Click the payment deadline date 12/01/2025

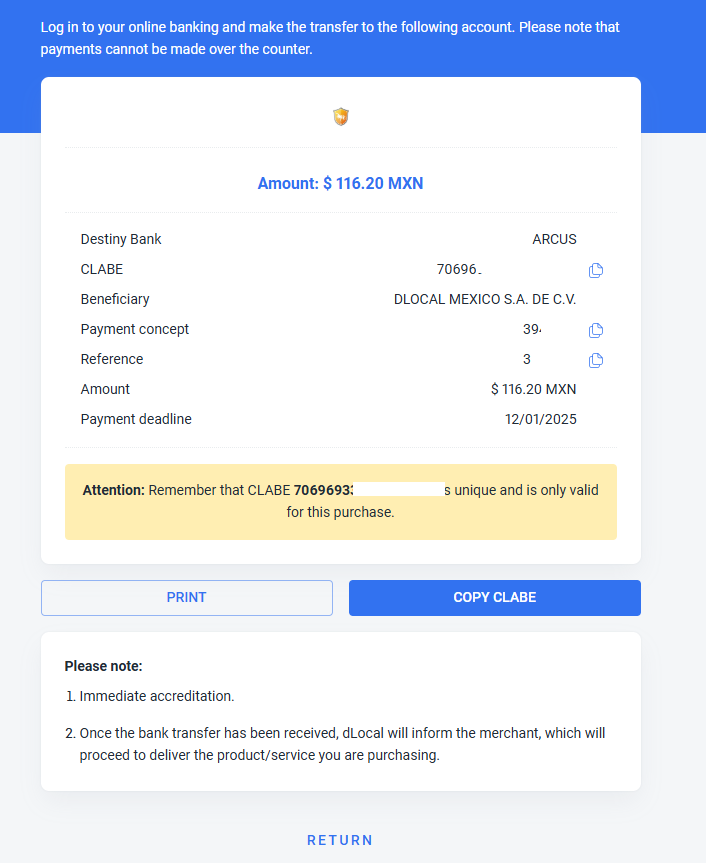coord(540,419)
